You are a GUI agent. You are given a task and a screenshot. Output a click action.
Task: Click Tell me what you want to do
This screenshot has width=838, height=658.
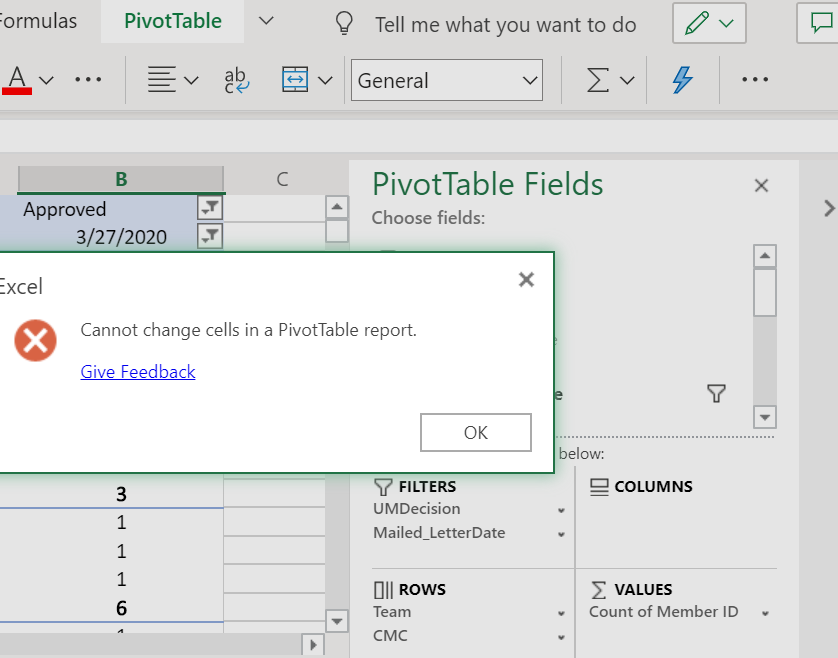tap(506, 25)
